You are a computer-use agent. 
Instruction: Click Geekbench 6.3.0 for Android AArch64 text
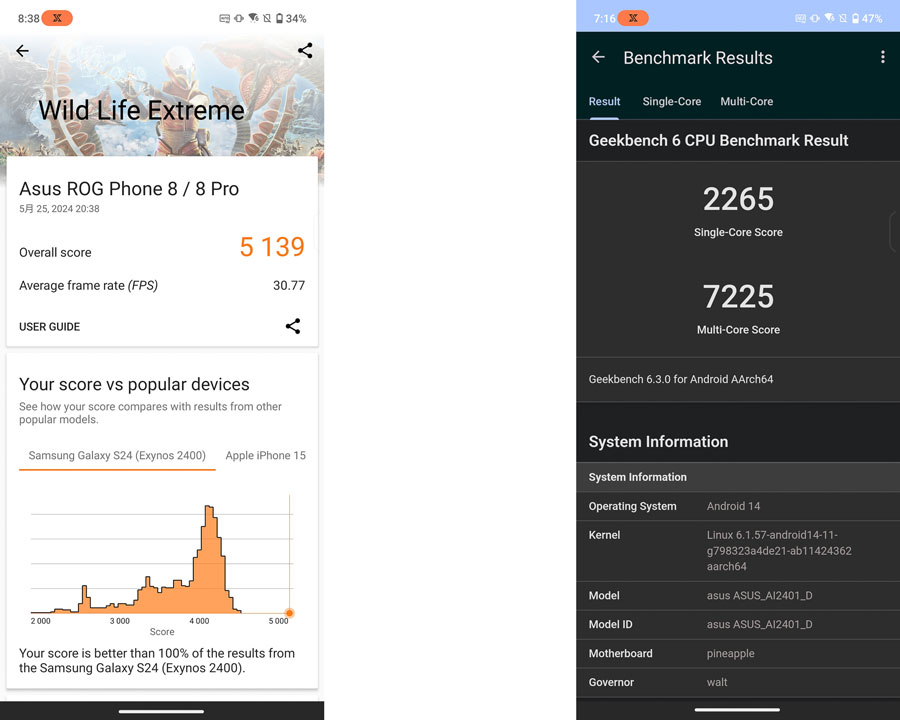pyautogui.click(x=681, y=379)
